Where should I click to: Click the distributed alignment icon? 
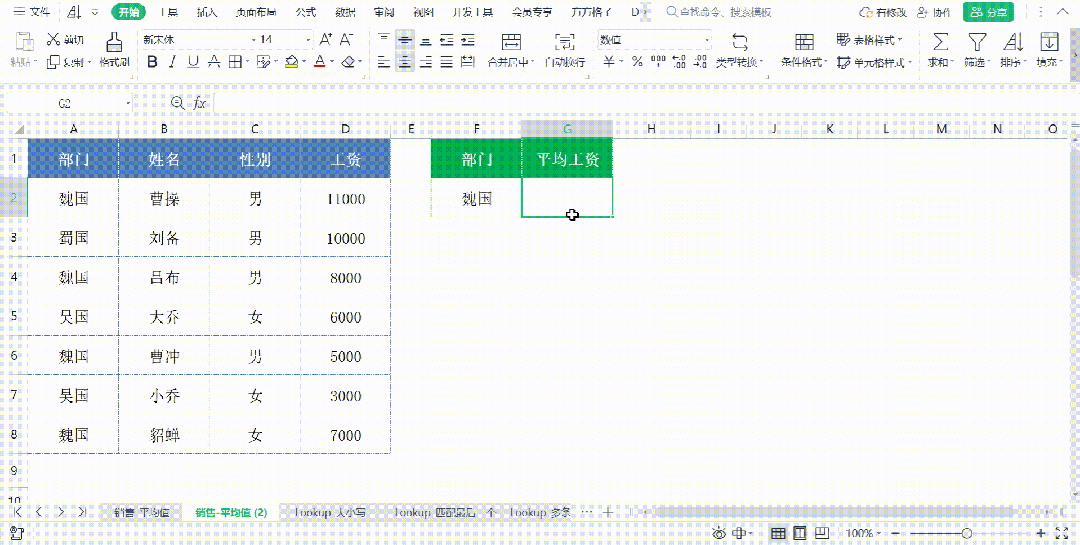click(x=468, y=62)
